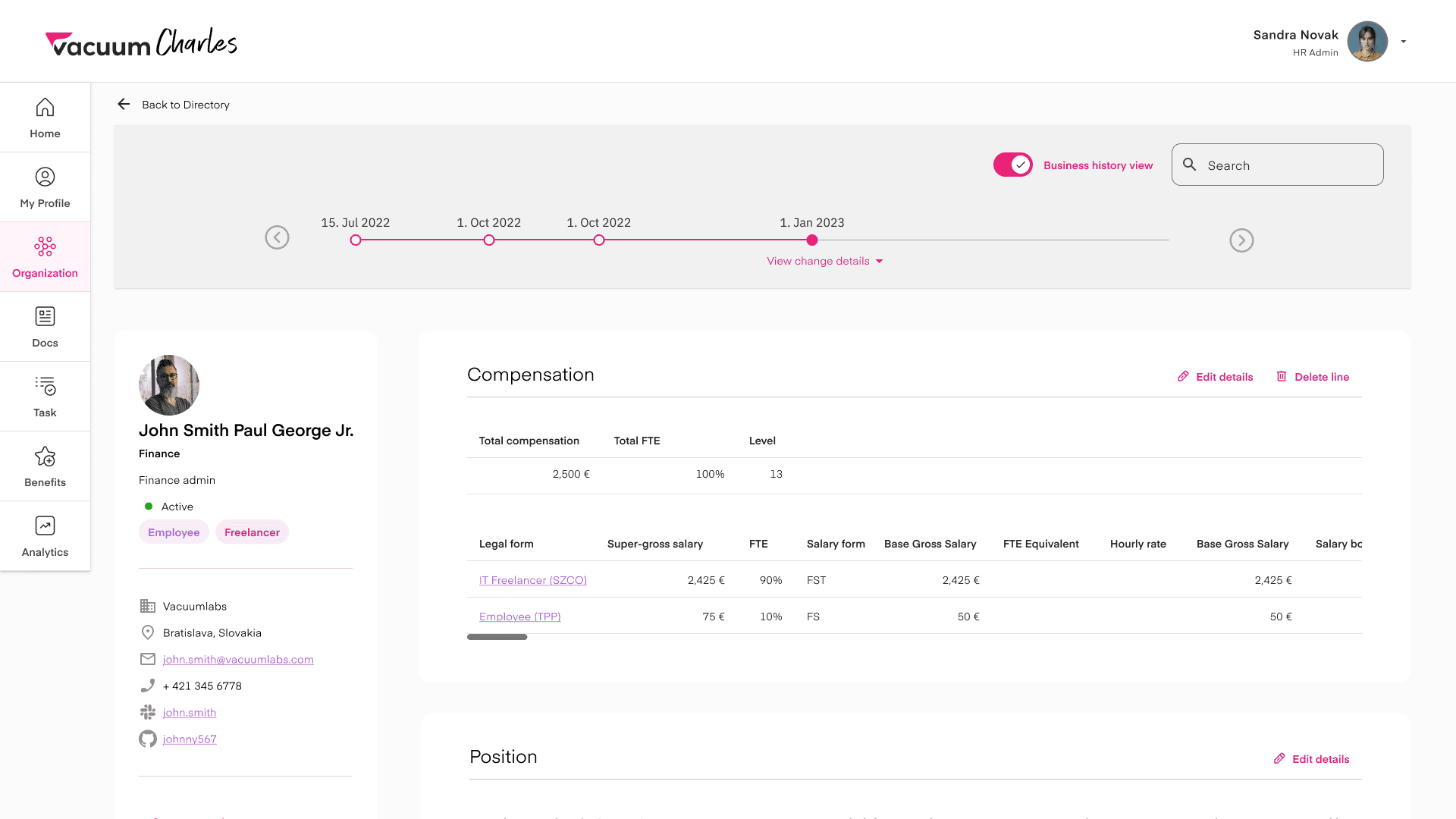Click the Search input field

(x=1277, y=165)
